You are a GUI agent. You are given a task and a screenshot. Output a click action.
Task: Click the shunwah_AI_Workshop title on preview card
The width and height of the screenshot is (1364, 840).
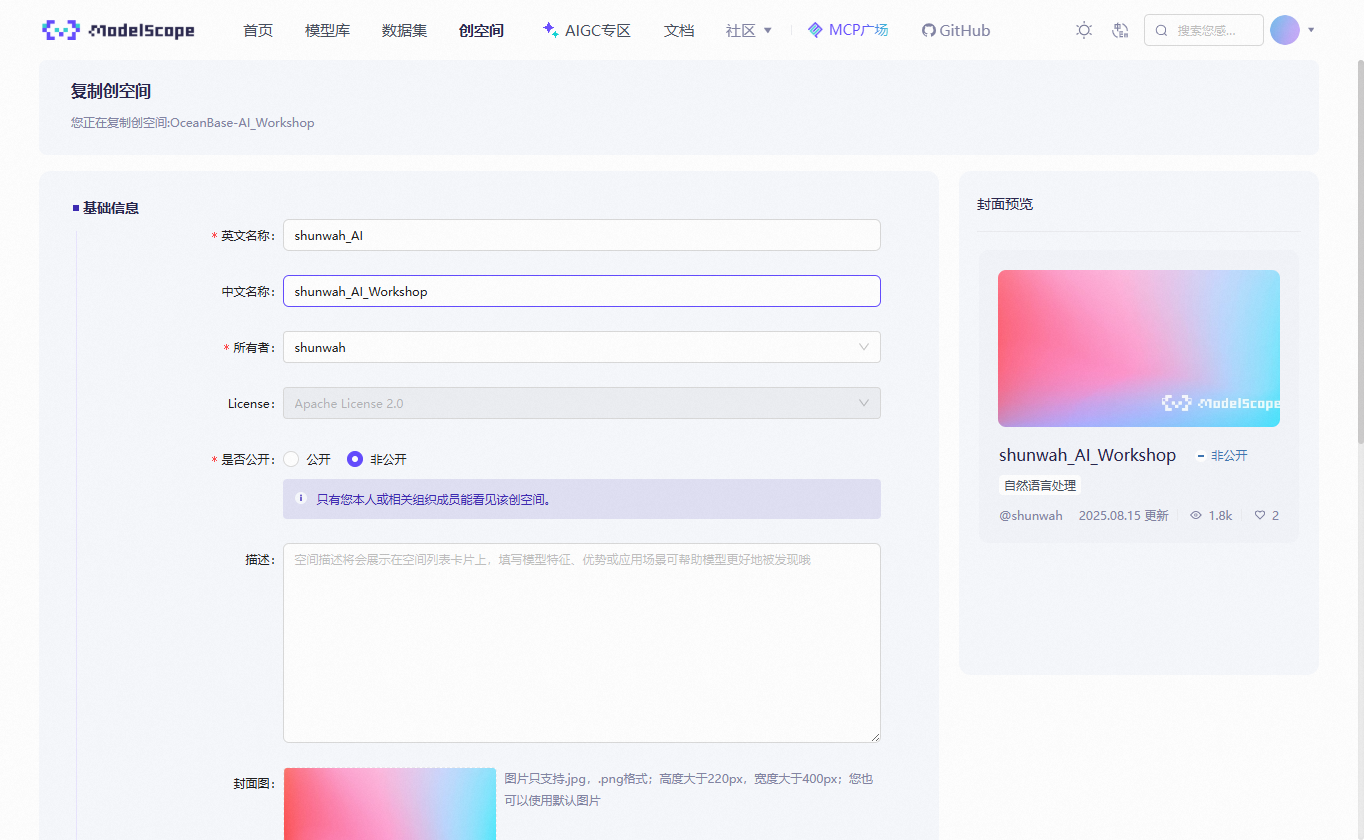click(x=1087, y=455)
